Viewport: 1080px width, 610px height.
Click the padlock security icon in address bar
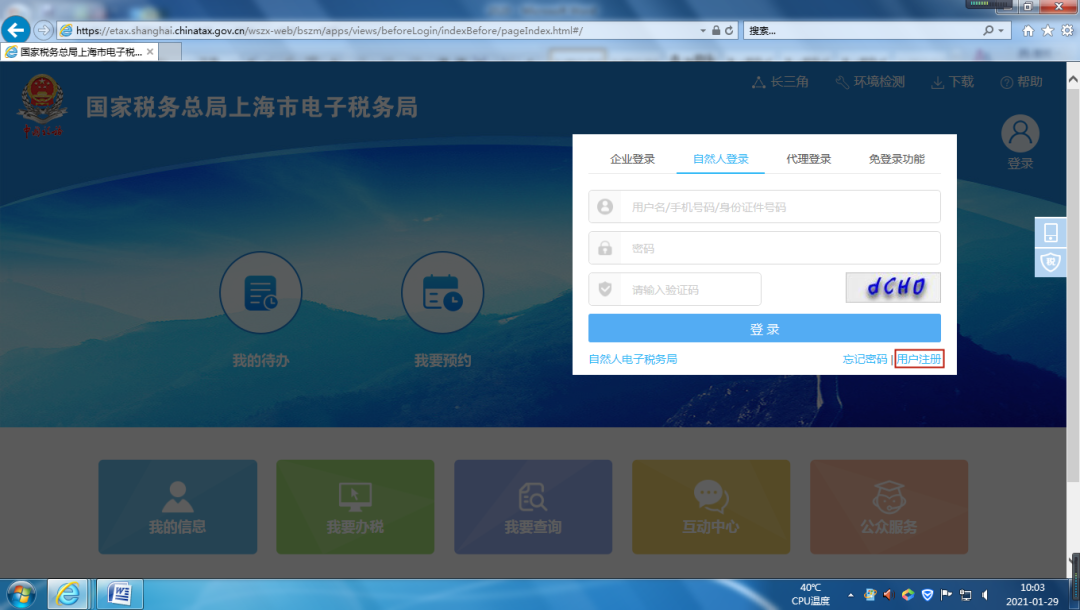pos(716,30)
